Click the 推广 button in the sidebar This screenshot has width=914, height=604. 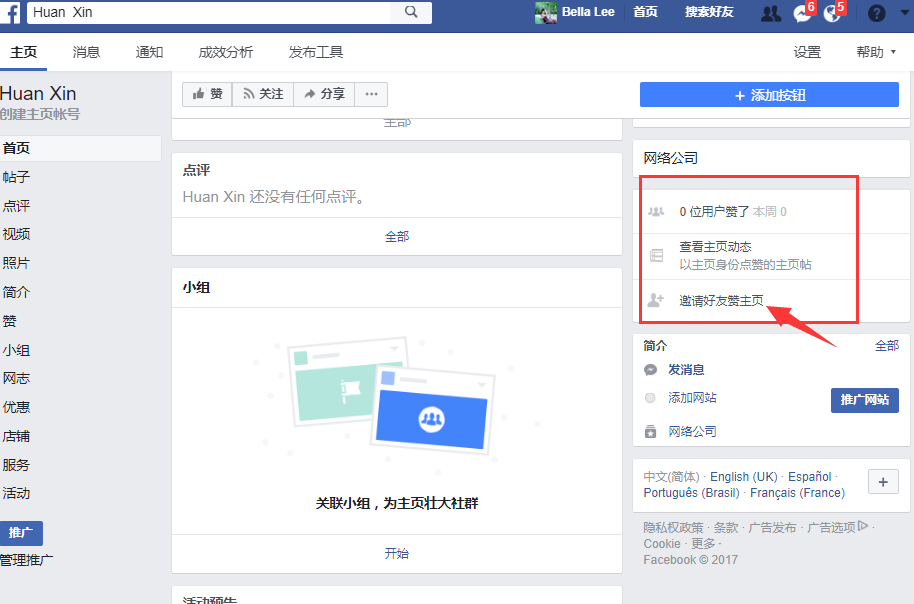[21, 533]
